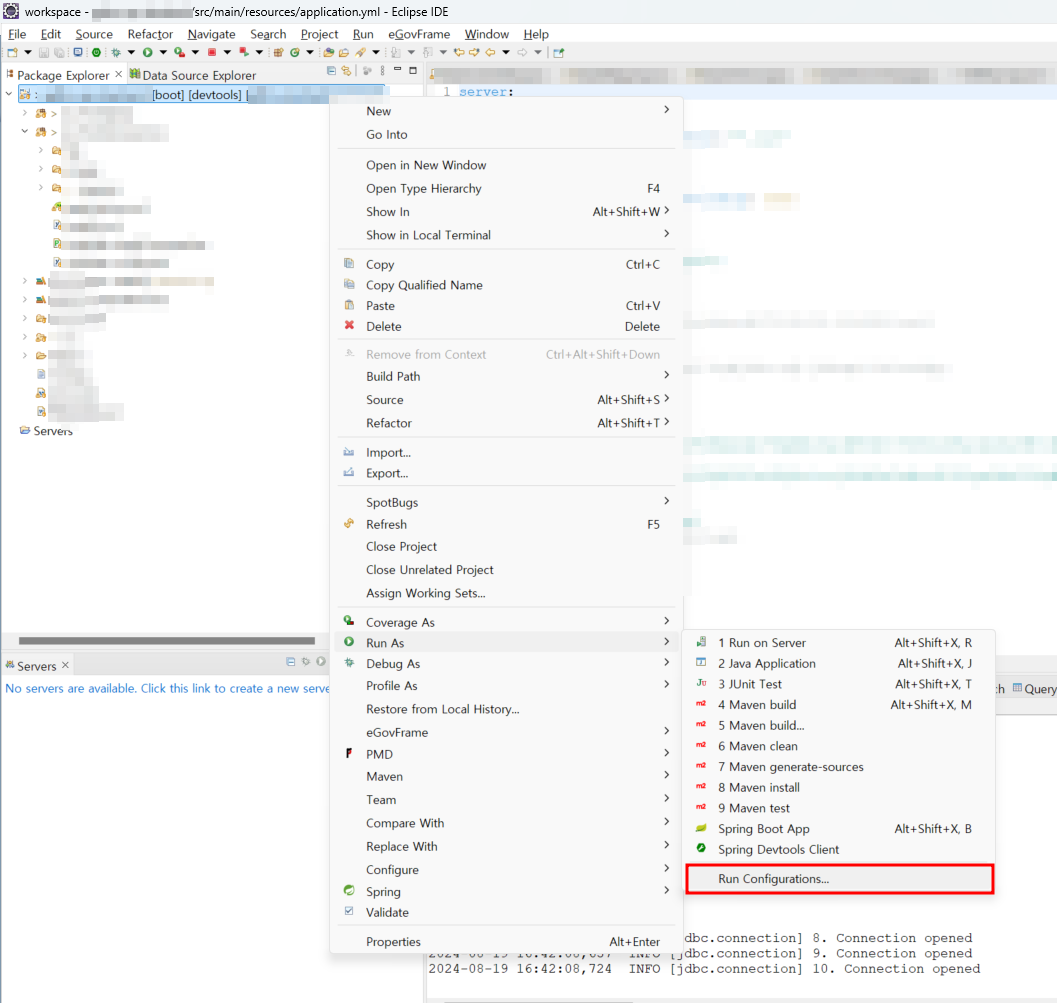The width and height of the screenshot is (1057, 1003).
Task: Open the Run button dropdown arrow
Action: coord(163,53)
